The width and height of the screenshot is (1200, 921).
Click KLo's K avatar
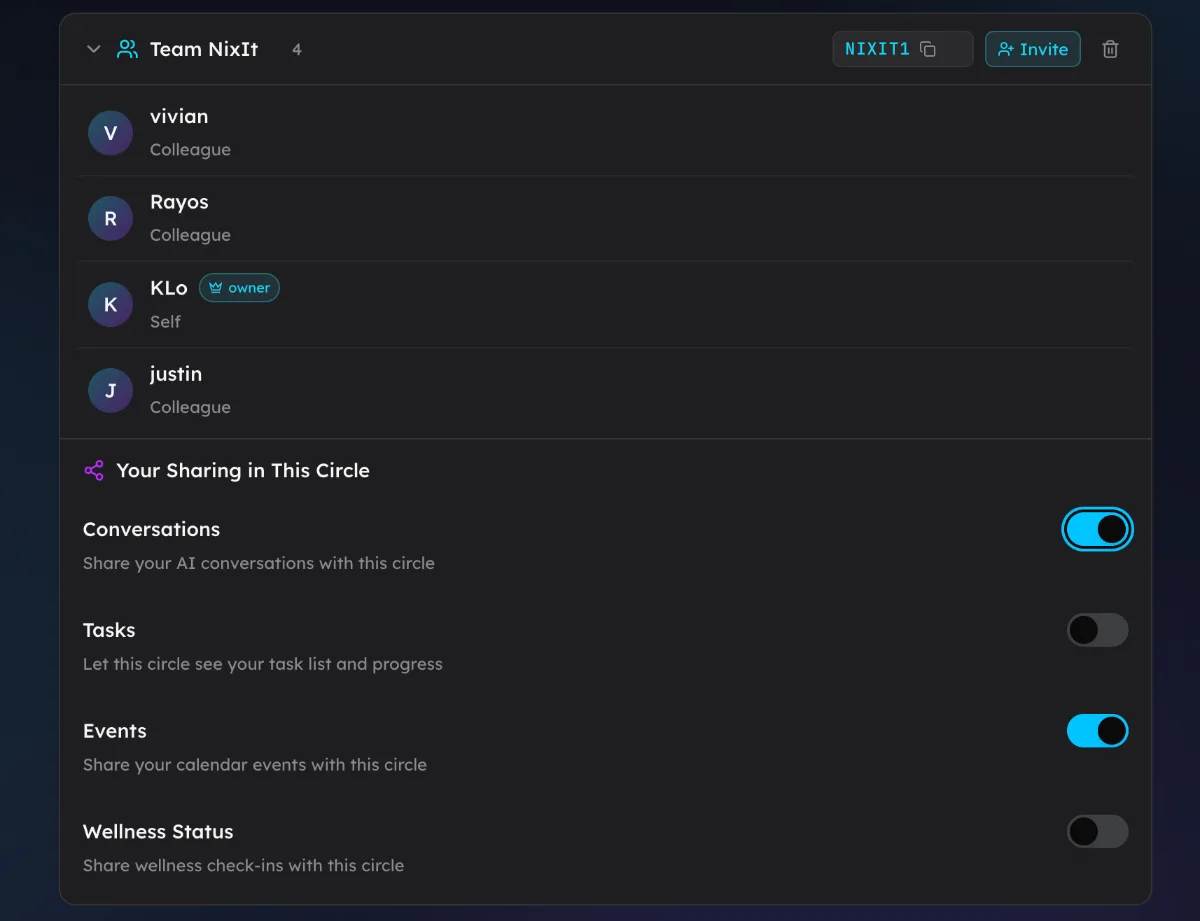(110, 305)
